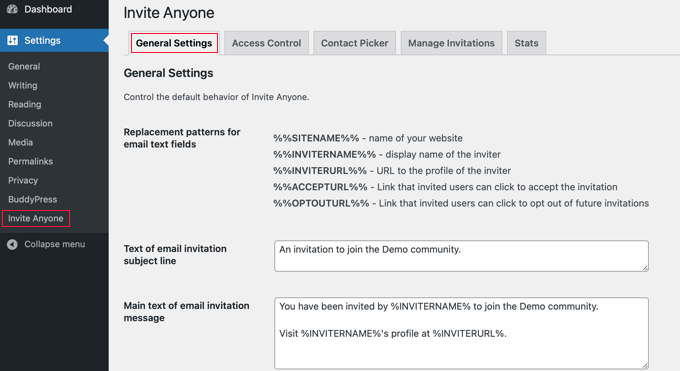The width and height of the screenshot is (680, 371).
Task: Select Invite Anyone in the sidebar
Action: coord(36,218)
